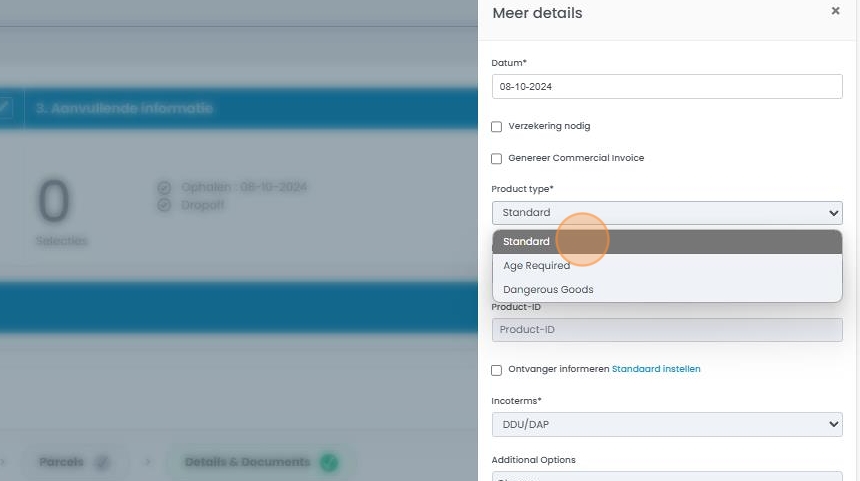Open the Parcels step tab
This screenshot has width=860, height=481.
pyautogui.click(x=62, y=463)
